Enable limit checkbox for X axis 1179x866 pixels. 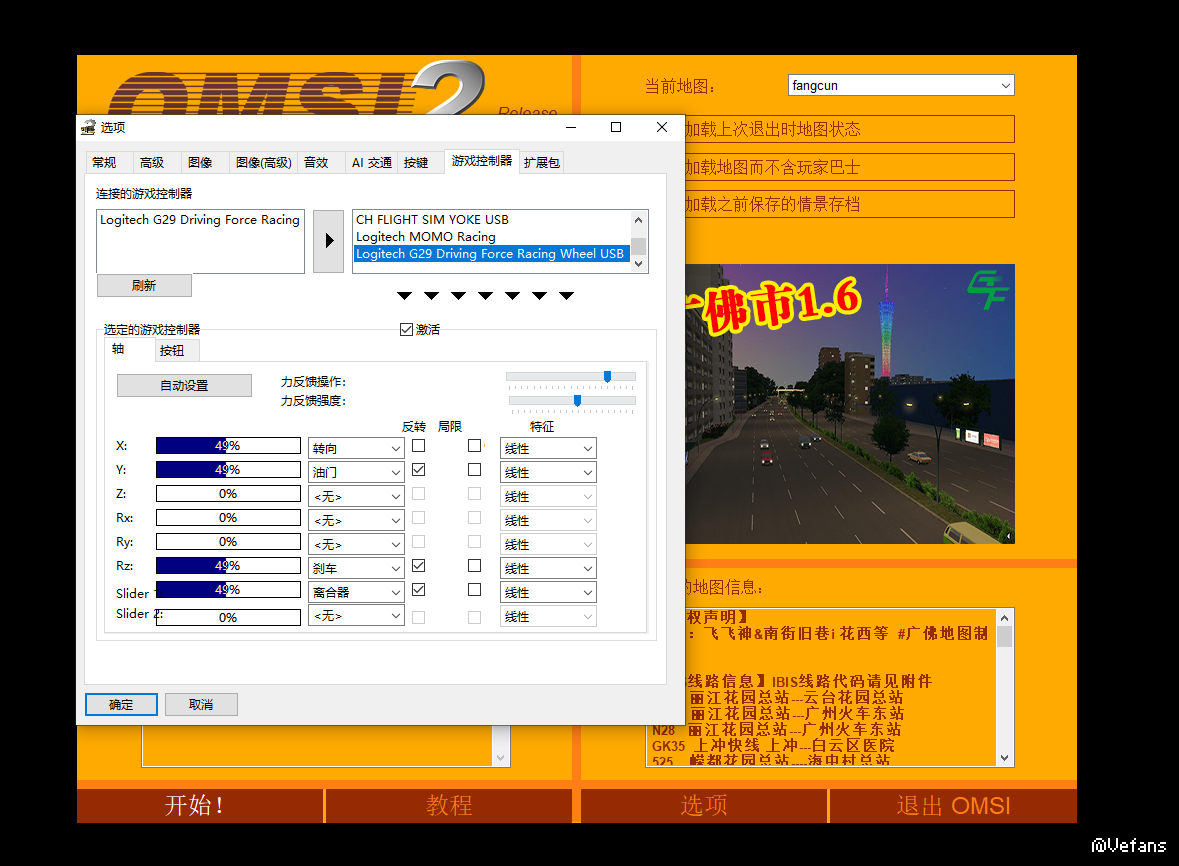(474, 446)
